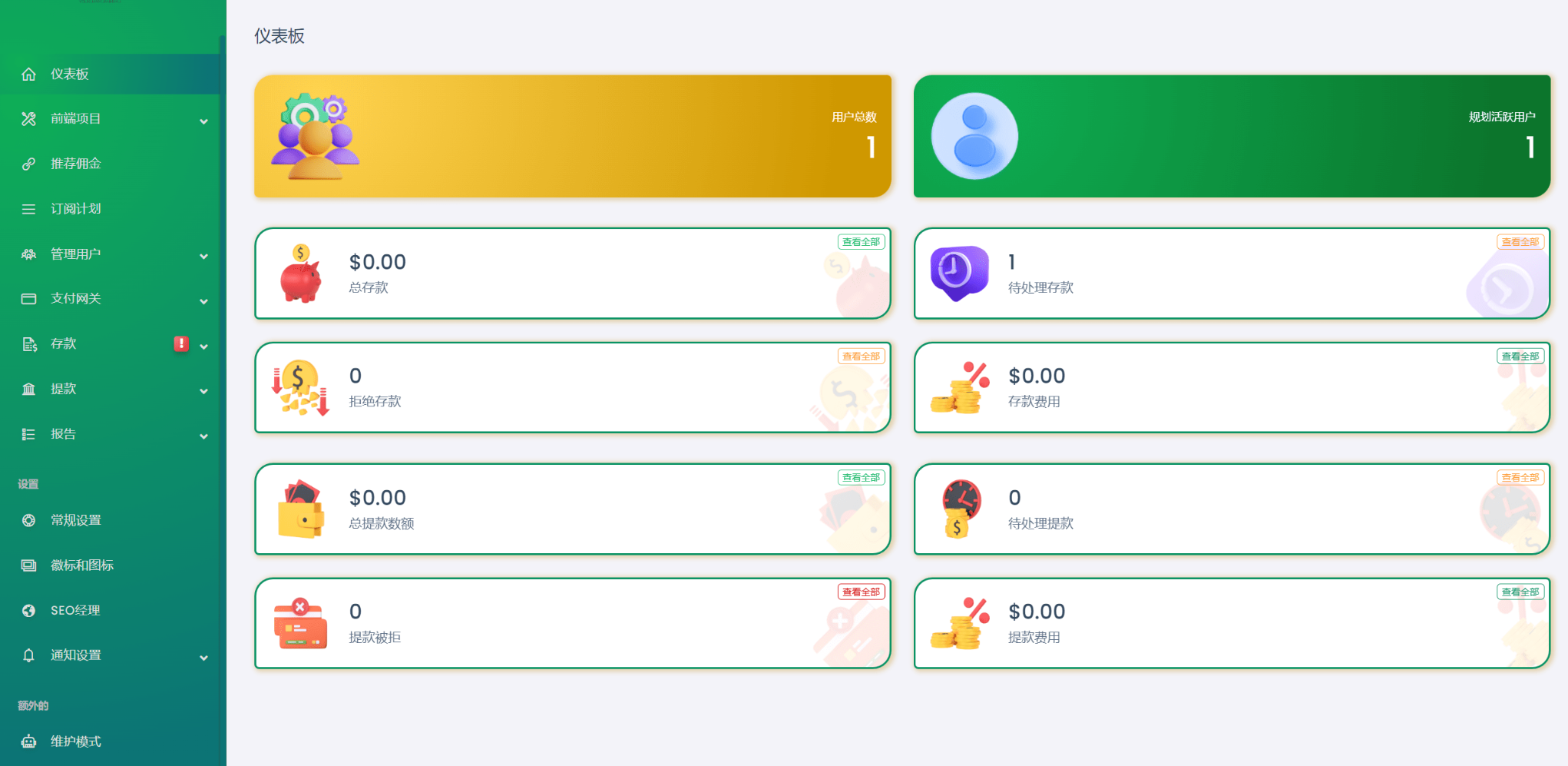Click the globe icon for SEO经理
The image size is (1568, 766).
pyautogui.click(x=28, y=611)
